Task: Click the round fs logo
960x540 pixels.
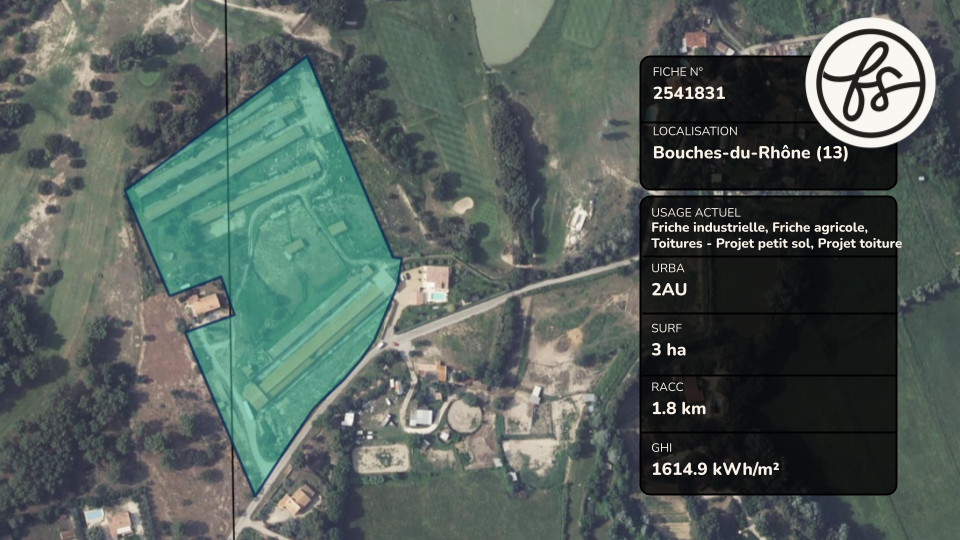Action: pyautogui.click(x=870, y=83)
